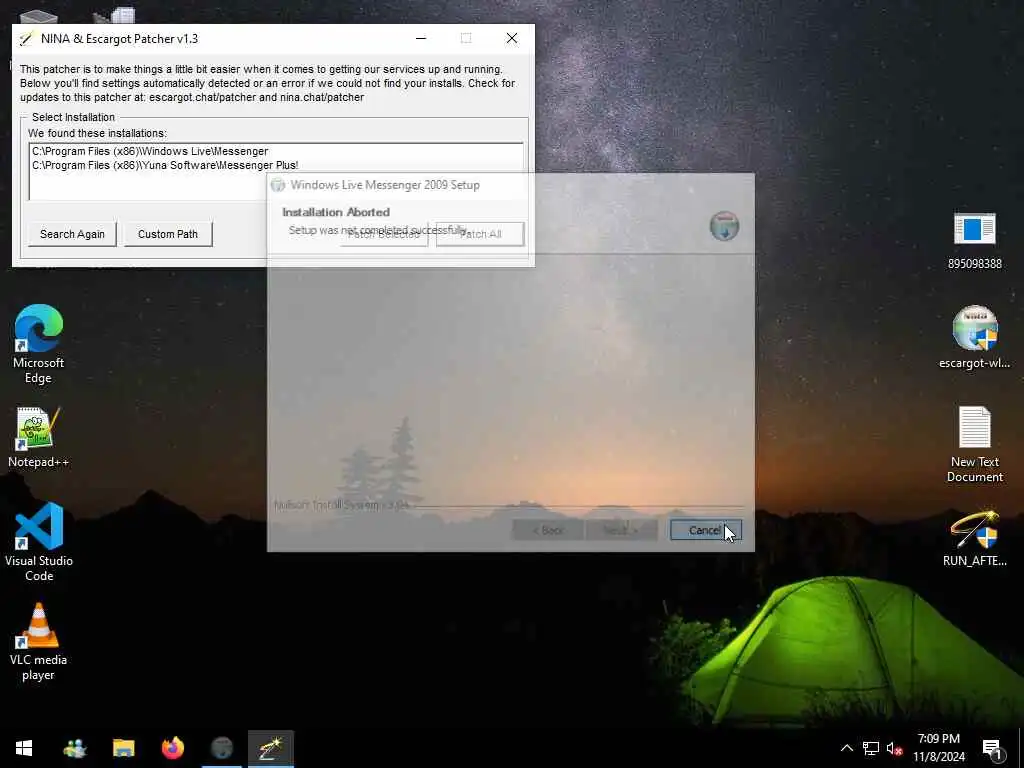This screenshot has height=768, width=1024.
Task: Click the installer globe logo in setup header
Action: [x=724, y=226]
